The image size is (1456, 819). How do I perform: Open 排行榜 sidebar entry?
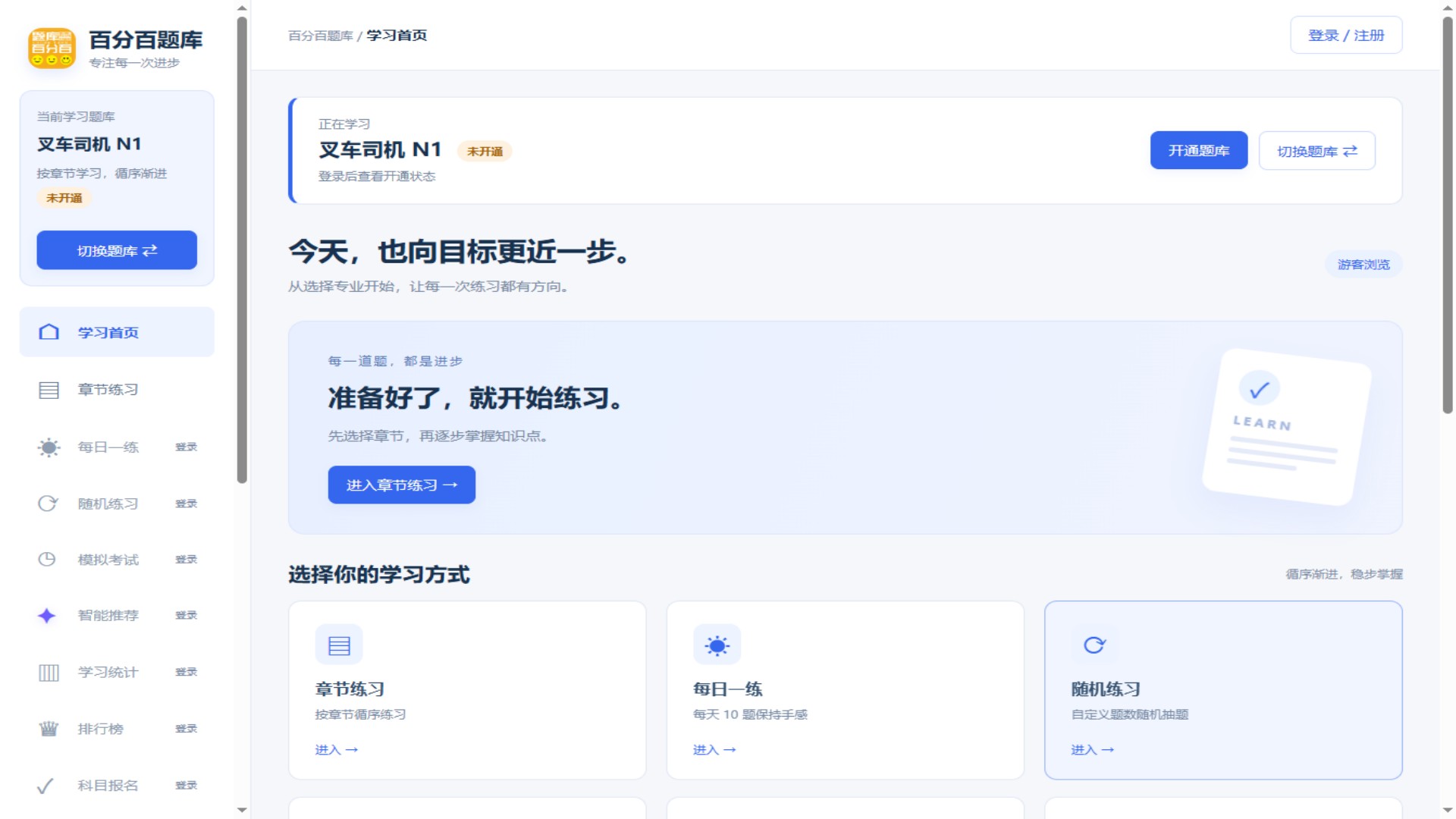coord(117,729)
